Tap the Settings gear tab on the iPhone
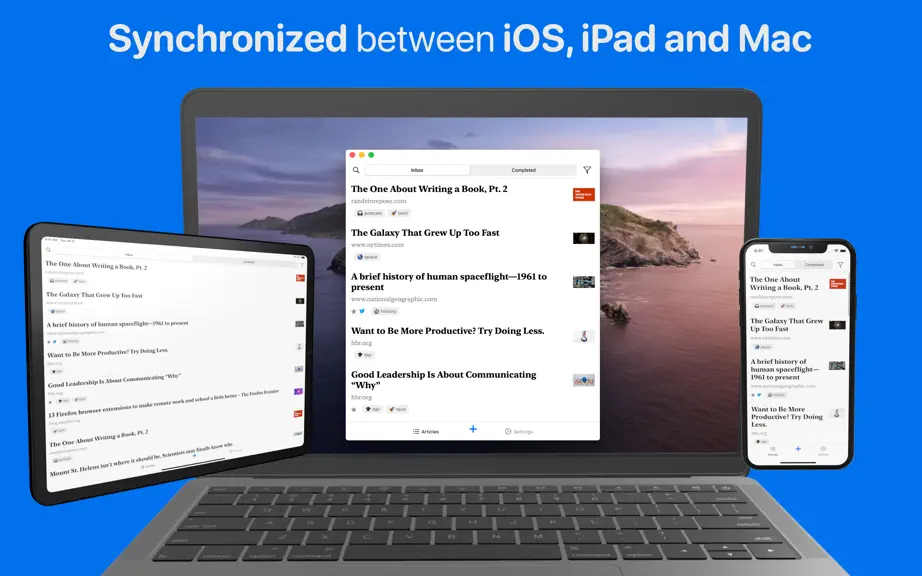The image size is (922, 576). coord(823,451)
